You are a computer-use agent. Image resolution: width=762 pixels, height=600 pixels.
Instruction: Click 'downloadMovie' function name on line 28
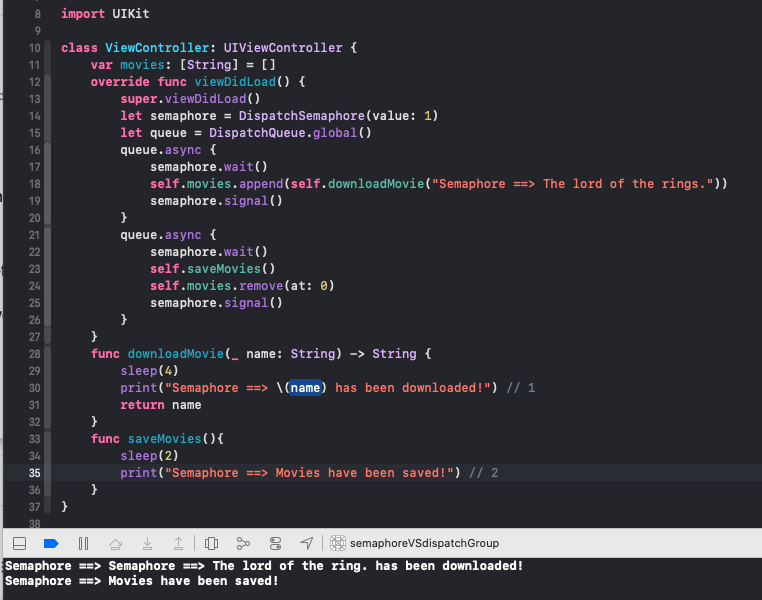tap(175, 354)
